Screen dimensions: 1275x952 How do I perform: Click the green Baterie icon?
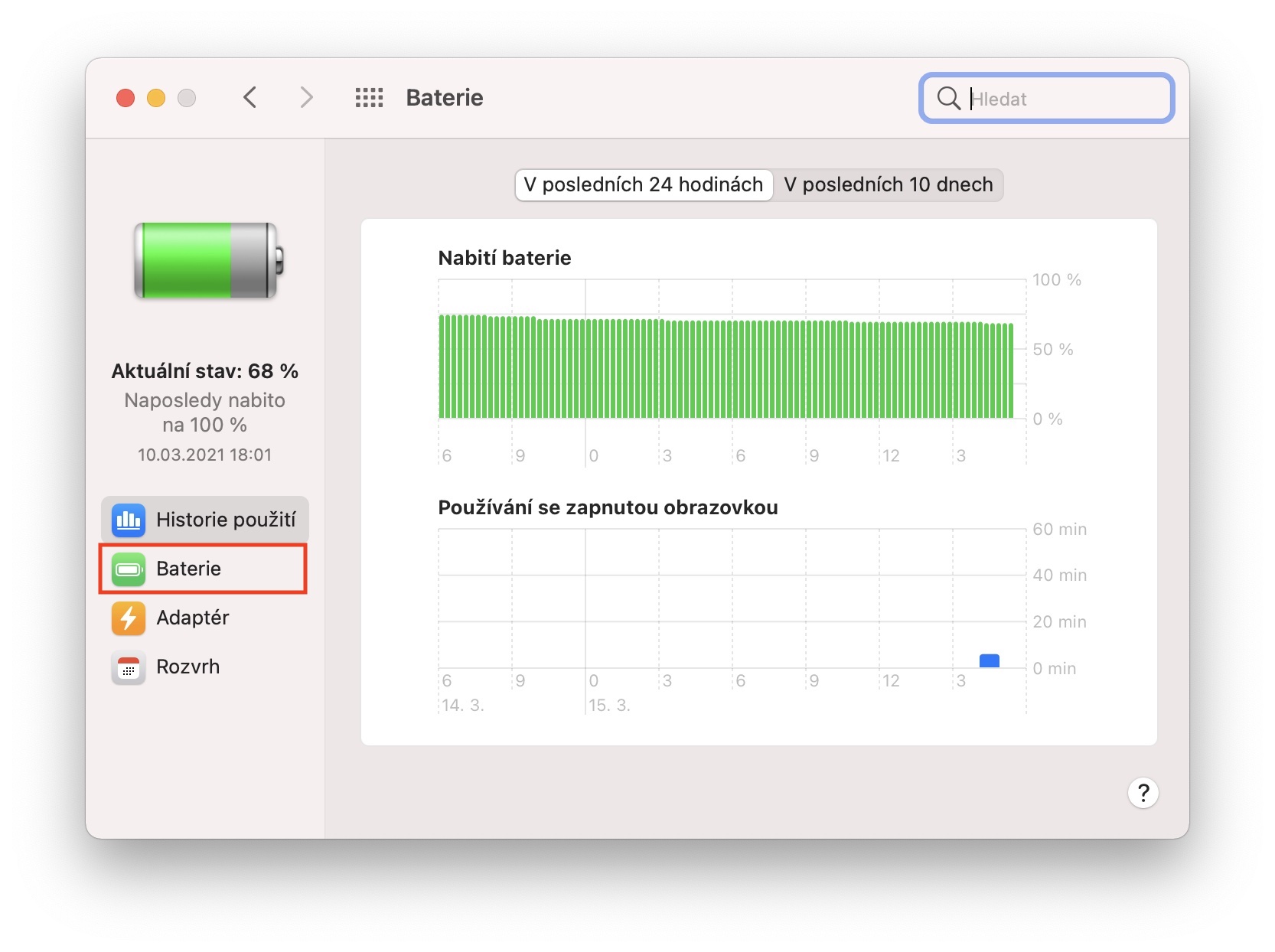tap(129, 569)
